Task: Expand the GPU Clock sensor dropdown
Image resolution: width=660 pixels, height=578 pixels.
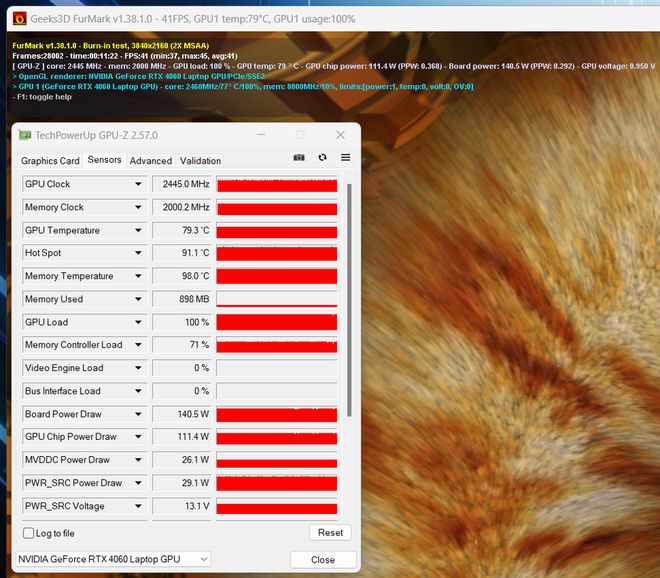Action: click(138, 184)
